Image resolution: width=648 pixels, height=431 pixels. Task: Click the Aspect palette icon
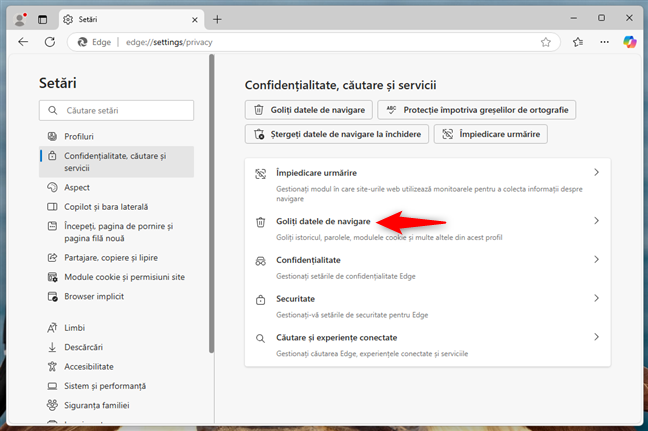click(x=52, y=187)
